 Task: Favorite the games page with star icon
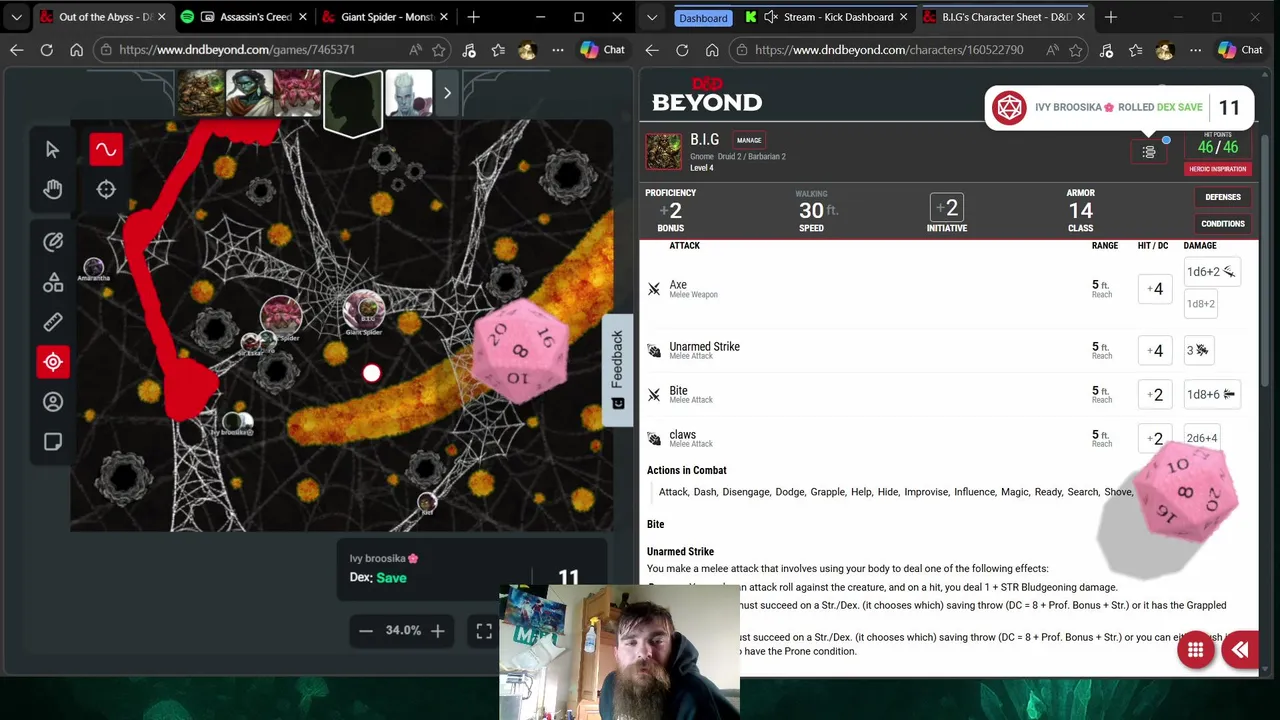(439, 50)
